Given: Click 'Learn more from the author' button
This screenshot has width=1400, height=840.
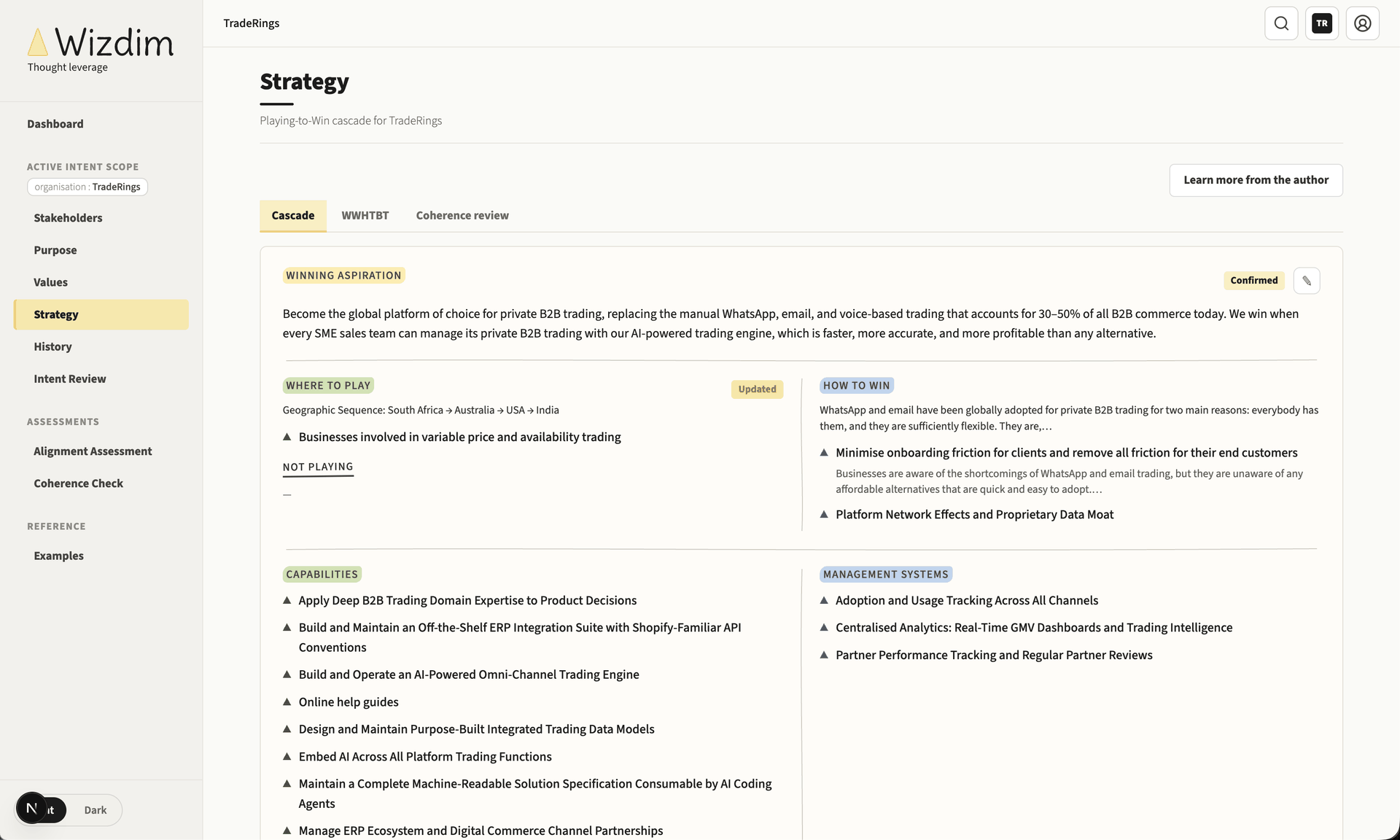Looking at the screenshot, I should tap(1256, 180).
